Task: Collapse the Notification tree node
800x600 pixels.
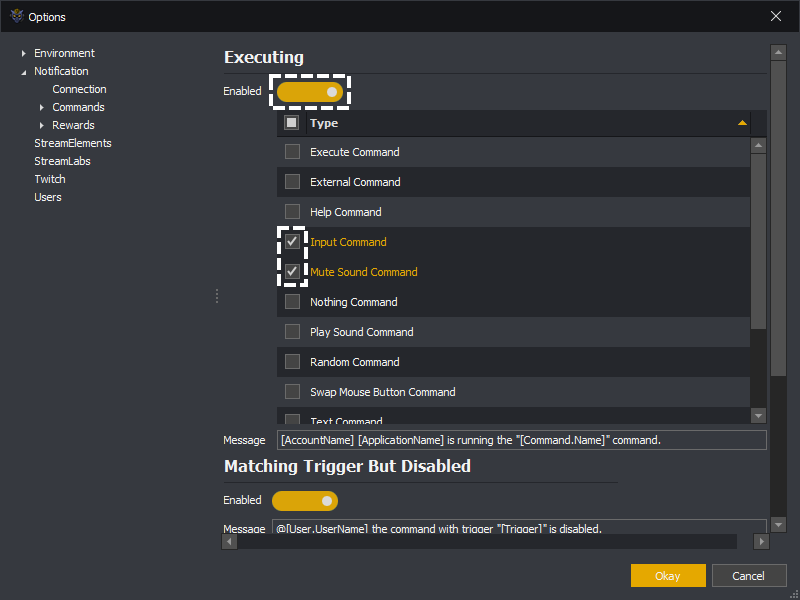Action: pos(23,72)
